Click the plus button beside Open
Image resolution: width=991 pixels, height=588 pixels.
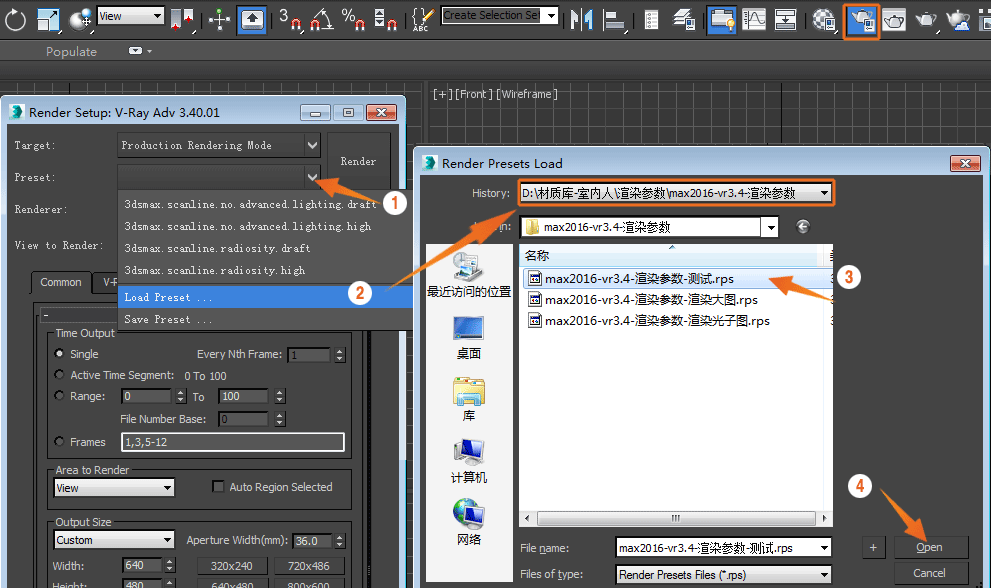tap(873, 548)
